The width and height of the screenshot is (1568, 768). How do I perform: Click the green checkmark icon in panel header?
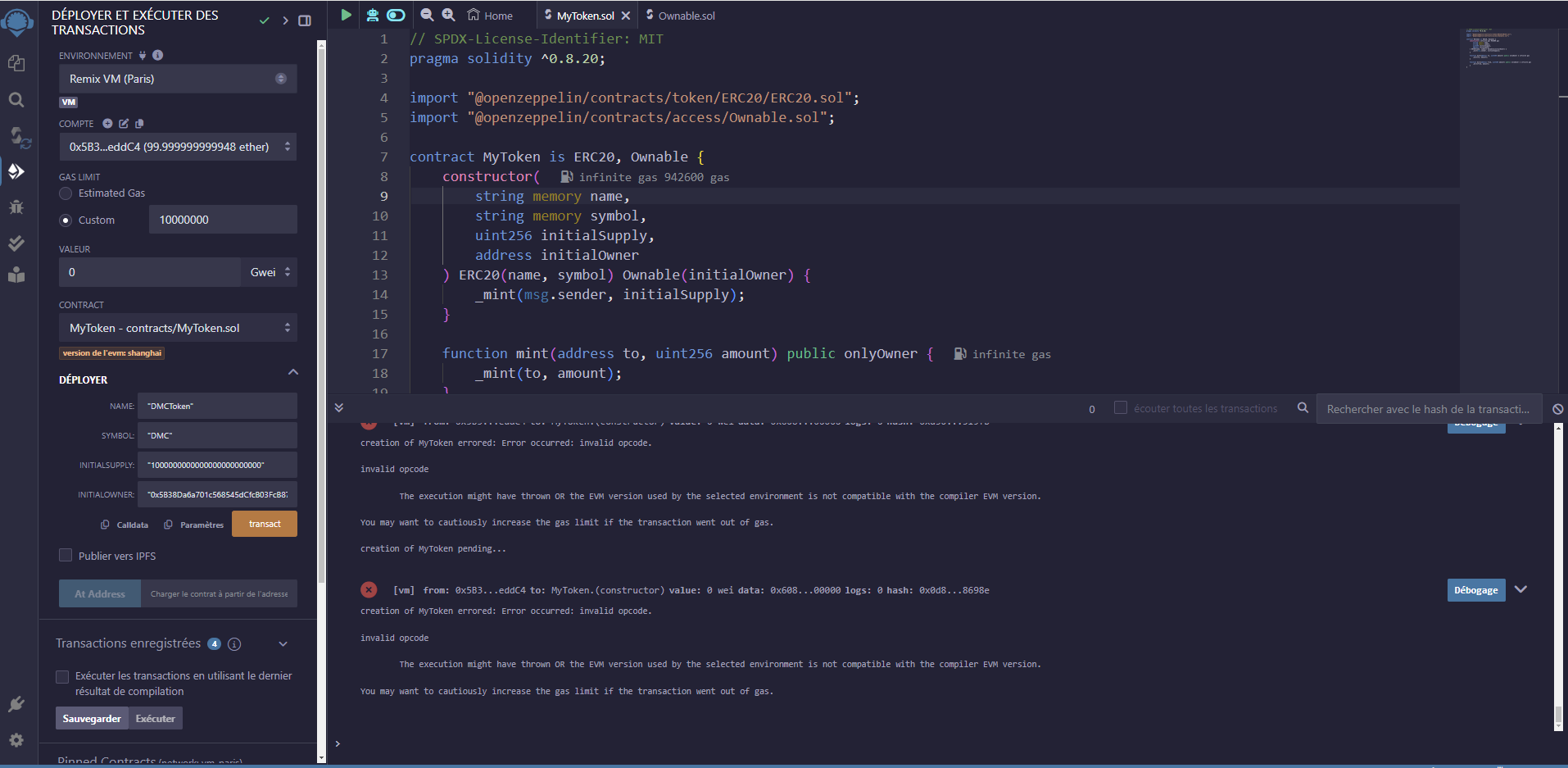pos(264,20)
